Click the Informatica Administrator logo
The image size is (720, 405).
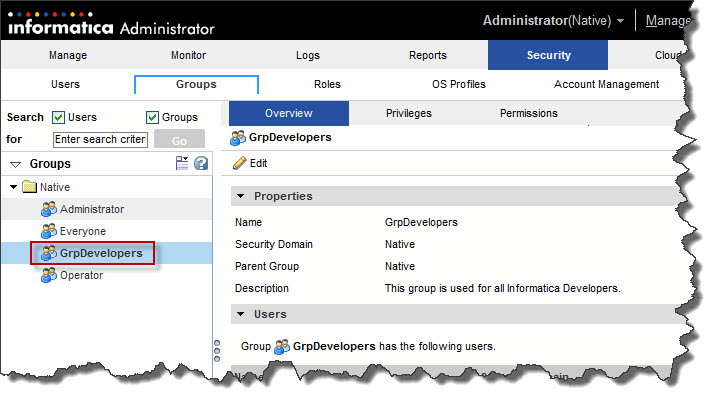pyautogui.click(x=111, y=24)
